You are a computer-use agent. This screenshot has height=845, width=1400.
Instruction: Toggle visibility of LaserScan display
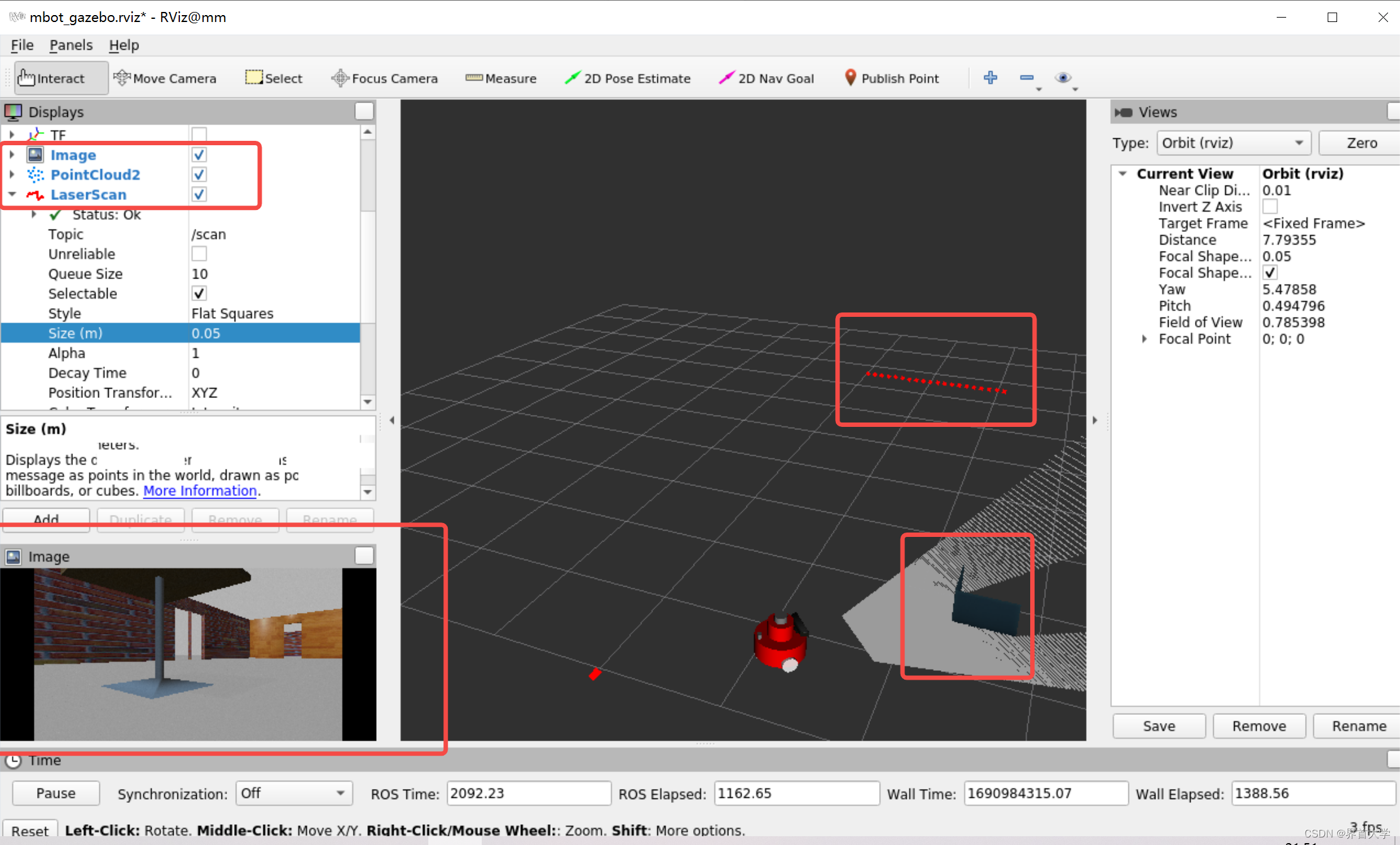pos(198,194)
